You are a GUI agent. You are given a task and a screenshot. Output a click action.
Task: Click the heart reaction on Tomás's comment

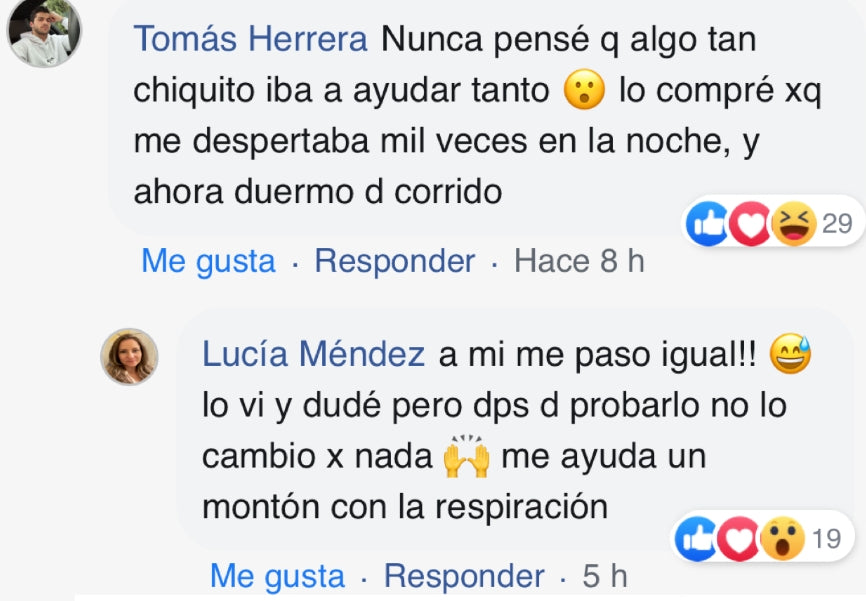click(750, 225)
